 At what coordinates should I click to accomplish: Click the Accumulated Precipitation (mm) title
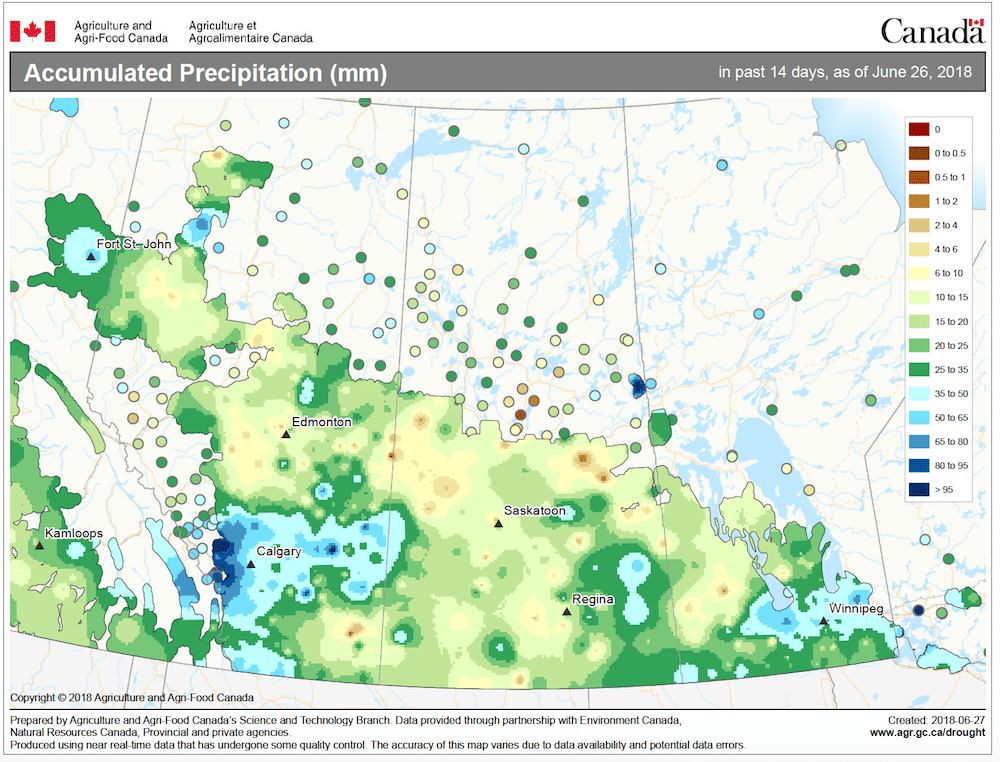[x=205, y=73]
